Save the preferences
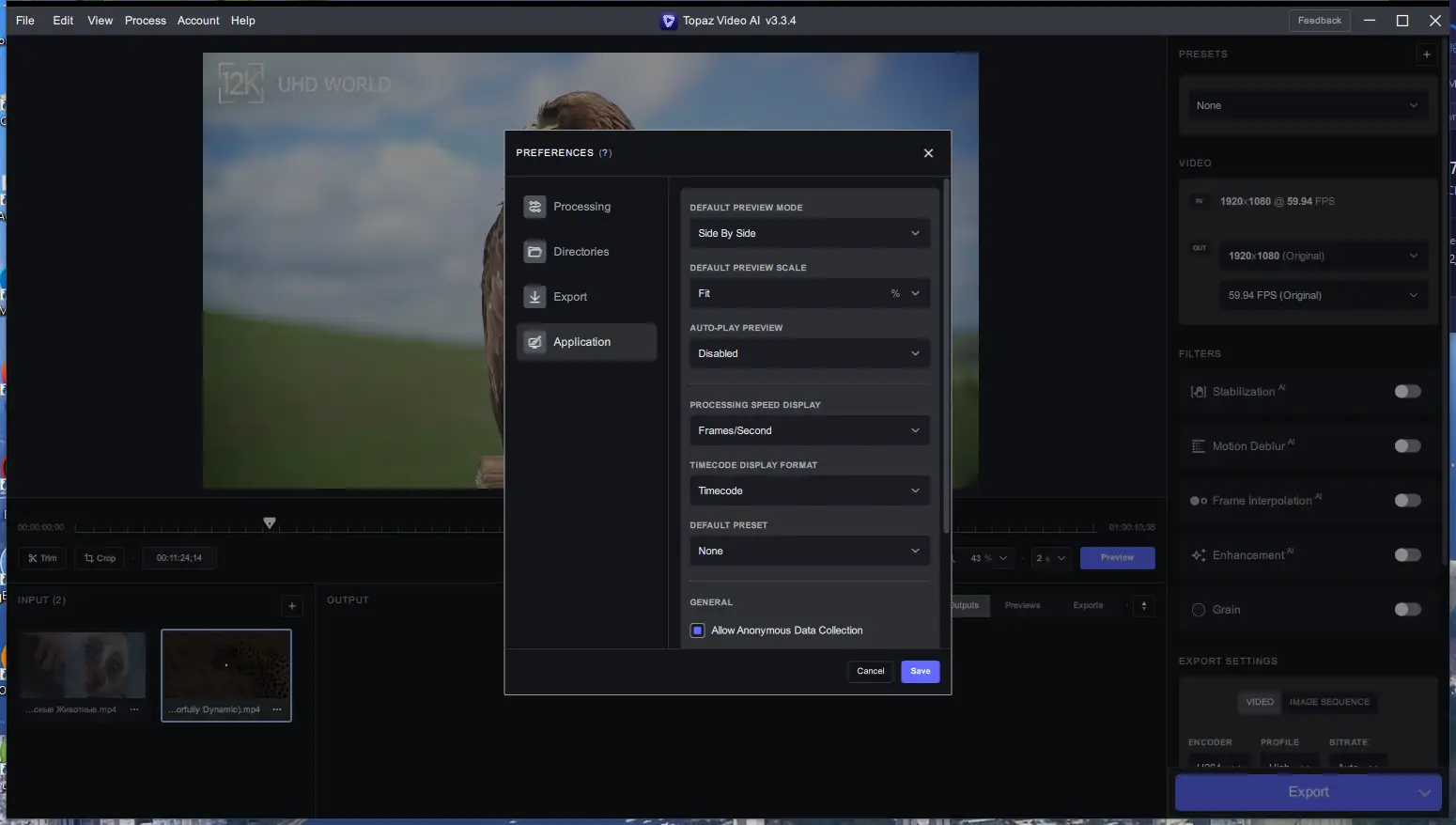The height and width of the screenshot is (825, 1456). pos(921,672)
